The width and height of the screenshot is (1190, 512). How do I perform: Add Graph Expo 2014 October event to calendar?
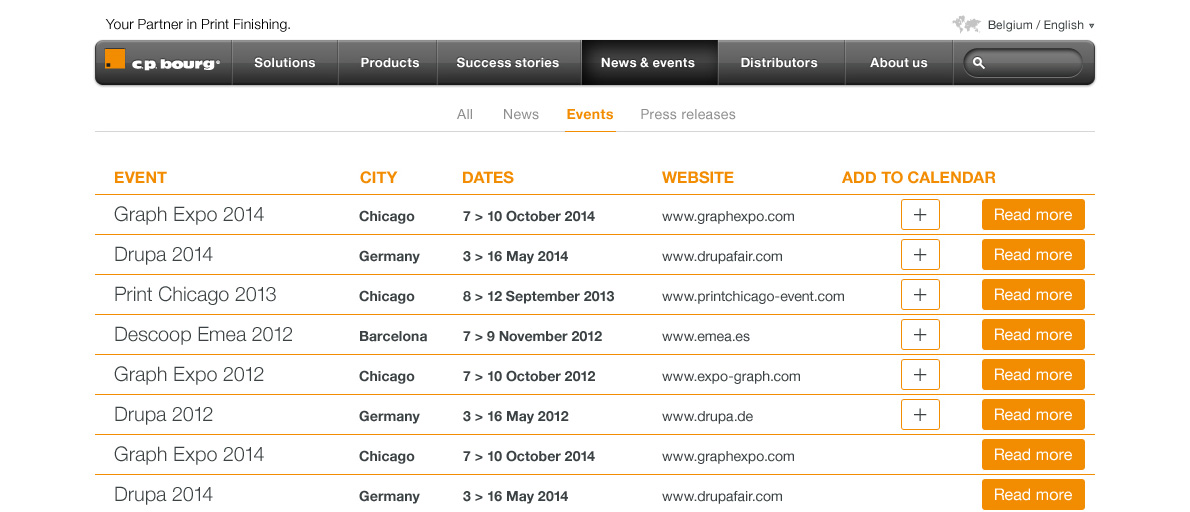tap(920, 215)
